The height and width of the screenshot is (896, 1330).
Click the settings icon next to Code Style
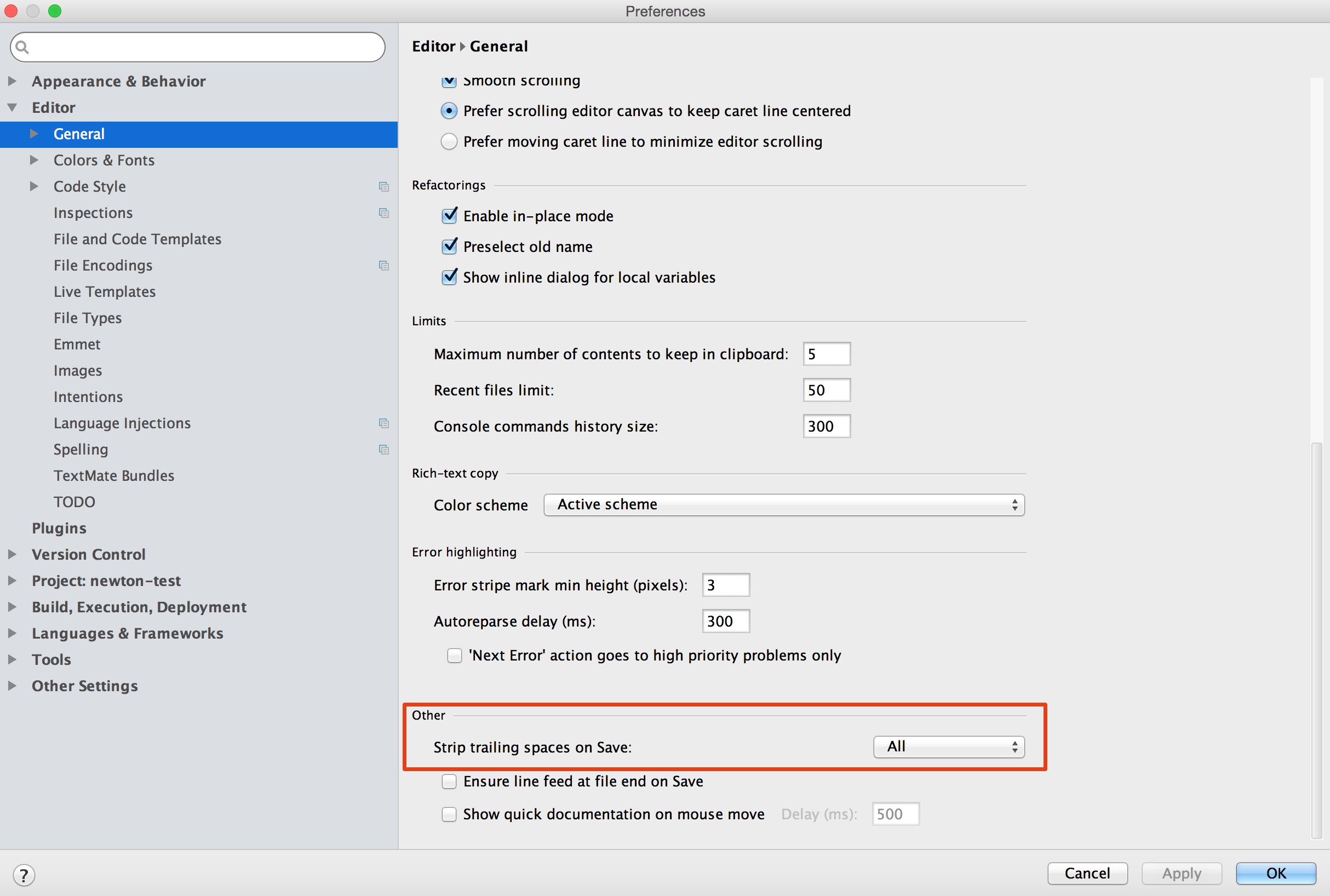coord(383,186)
